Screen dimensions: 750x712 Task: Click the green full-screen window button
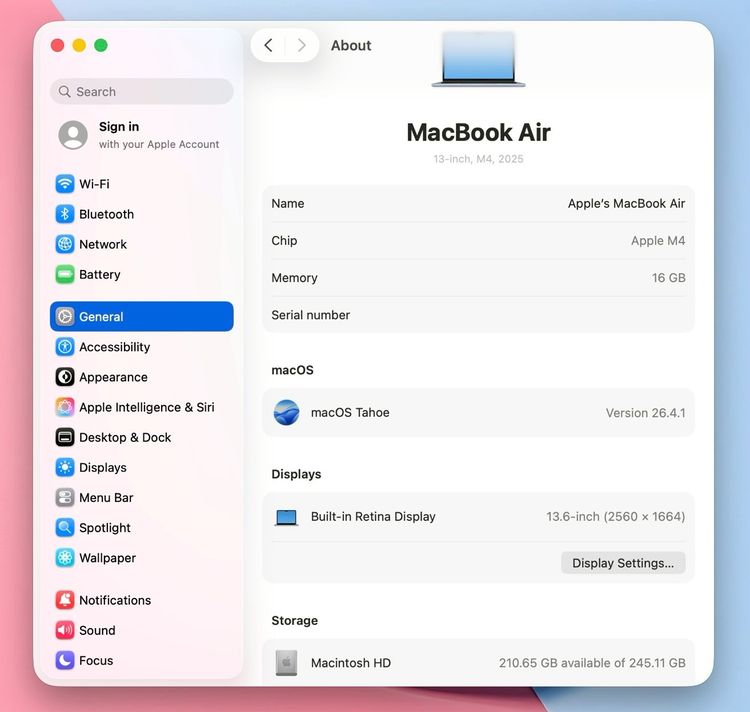101,45
